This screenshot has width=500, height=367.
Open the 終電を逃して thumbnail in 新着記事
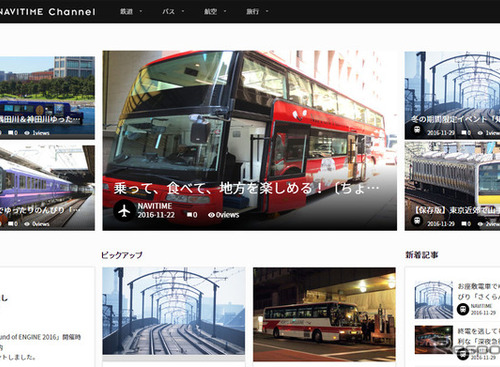[x=434, y=340]
